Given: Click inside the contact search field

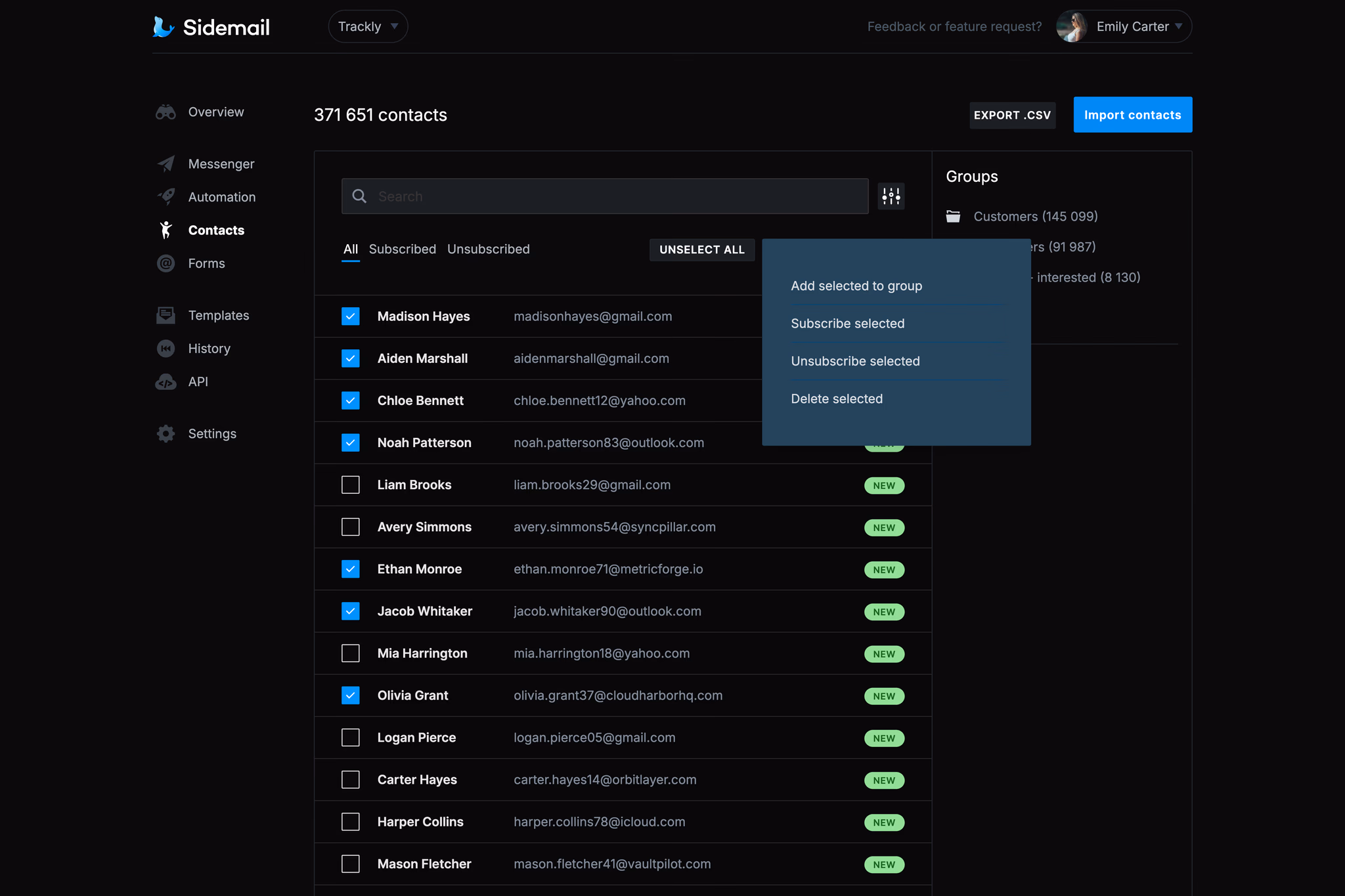Looking at the screenshot, I should (604, 196).
